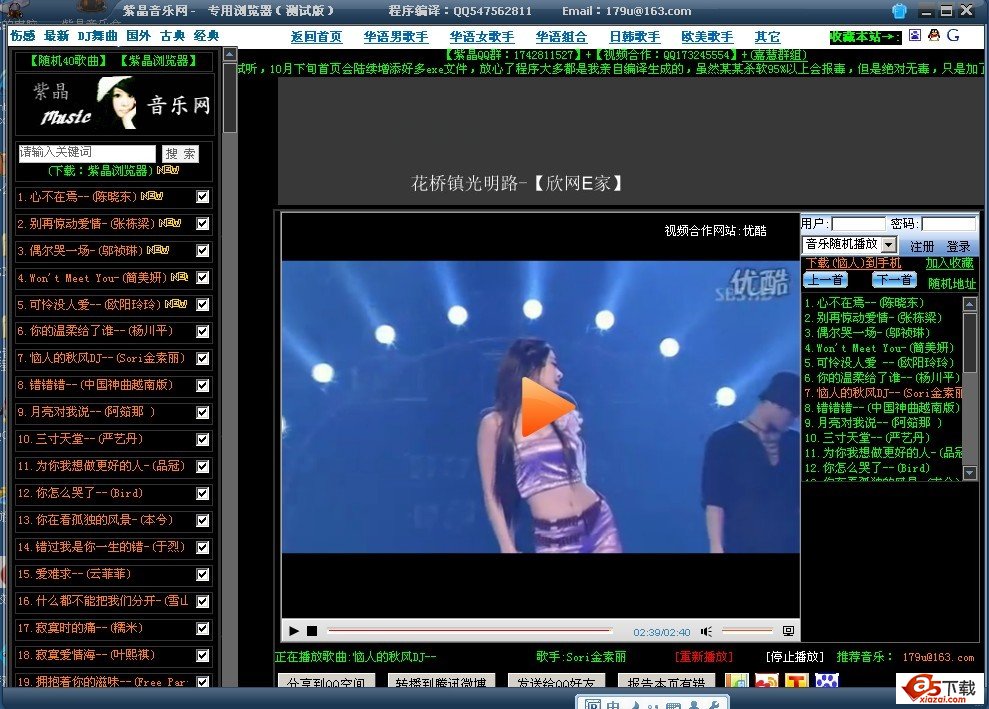
Task: Click the fullscreen icon in player bar
Action: [788, 631]
